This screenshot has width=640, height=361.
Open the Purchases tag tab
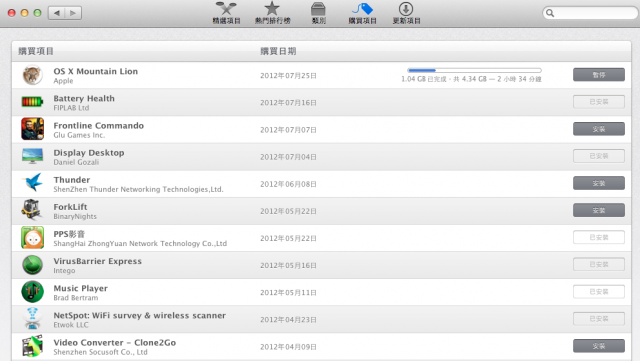(362, 13)
